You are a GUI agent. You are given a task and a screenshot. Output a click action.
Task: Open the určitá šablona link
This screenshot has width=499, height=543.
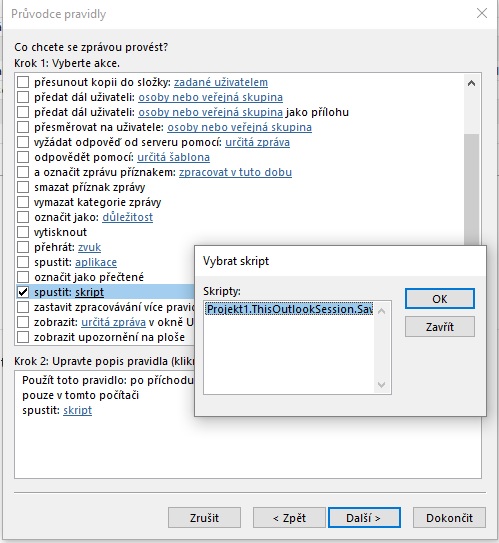(173, 157)
